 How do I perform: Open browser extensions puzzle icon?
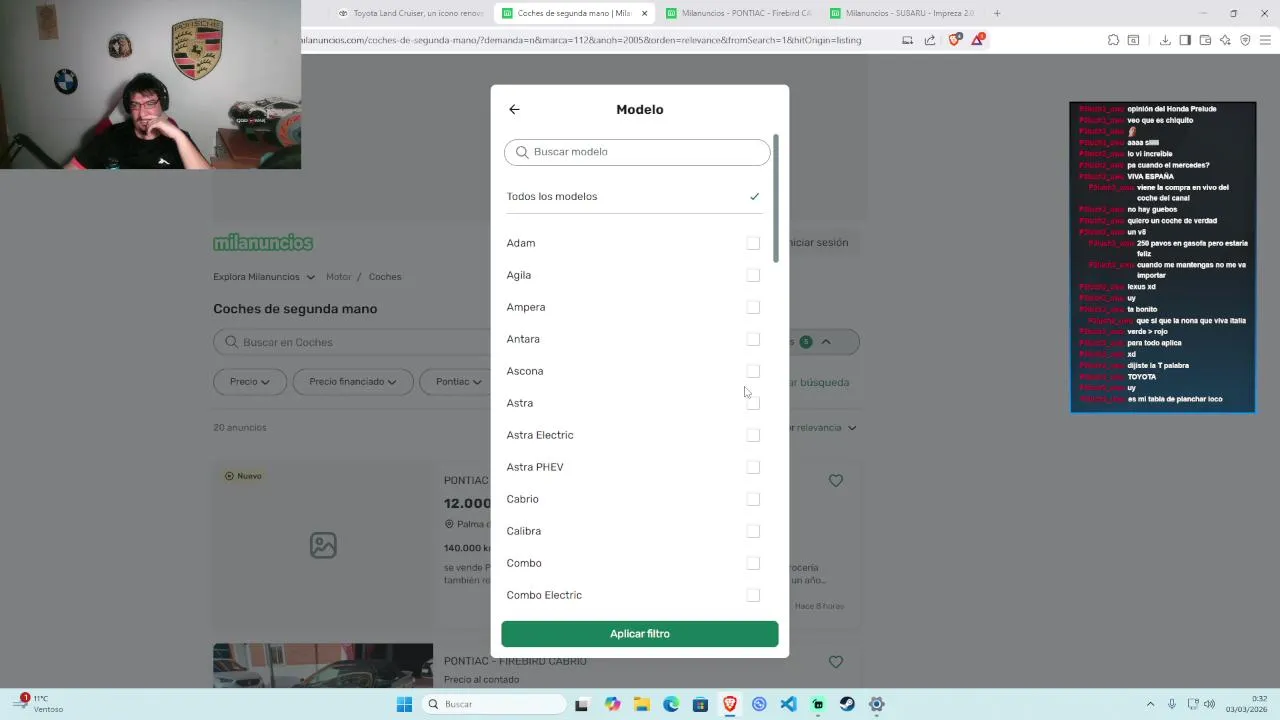(1113, 40)
